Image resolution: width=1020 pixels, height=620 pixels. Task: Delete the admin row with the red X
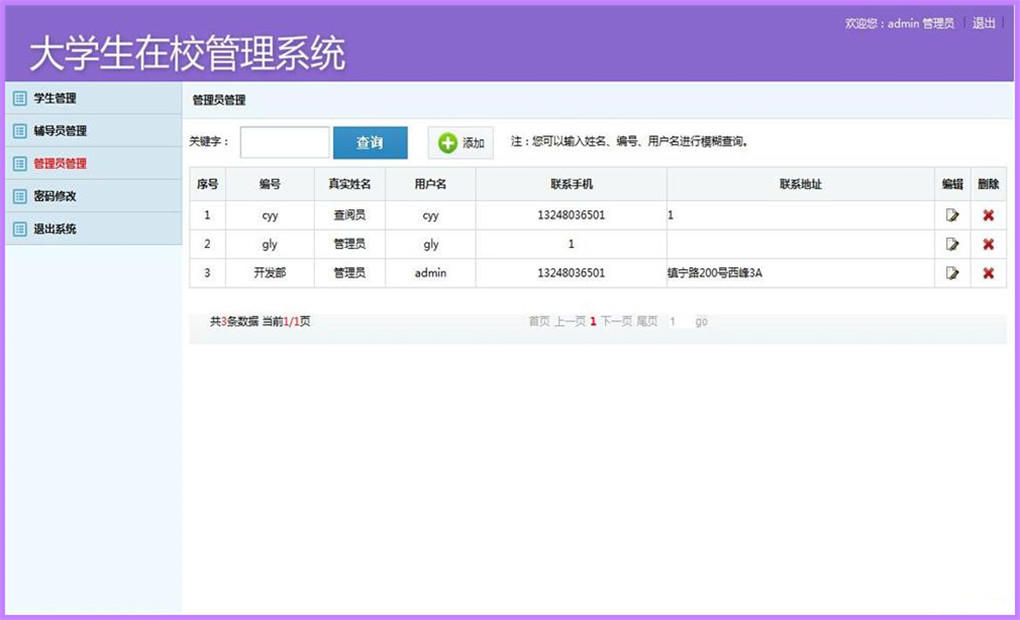click(x=988, y=273)
